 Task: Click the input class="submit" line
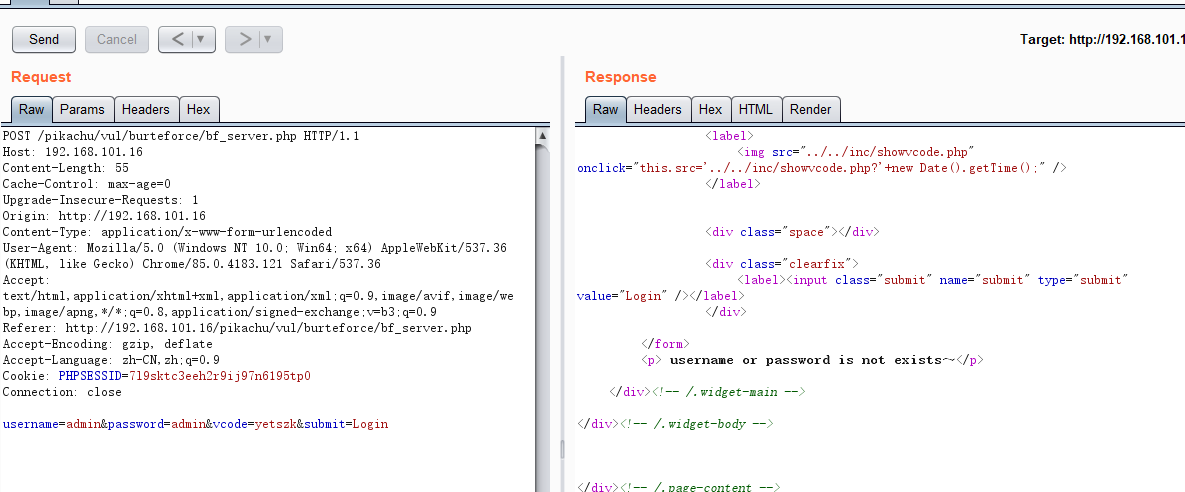[933, 280]
